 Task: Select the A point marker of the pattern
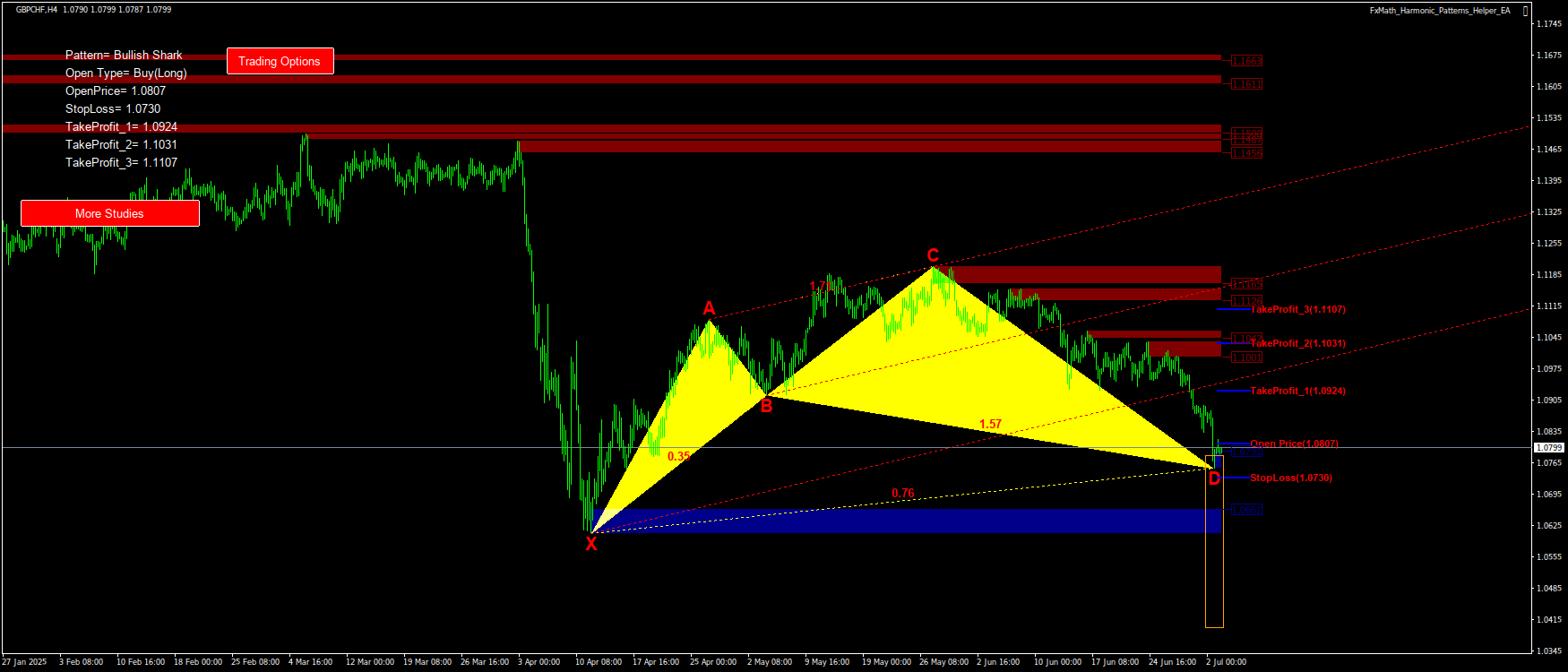(709, 309)
